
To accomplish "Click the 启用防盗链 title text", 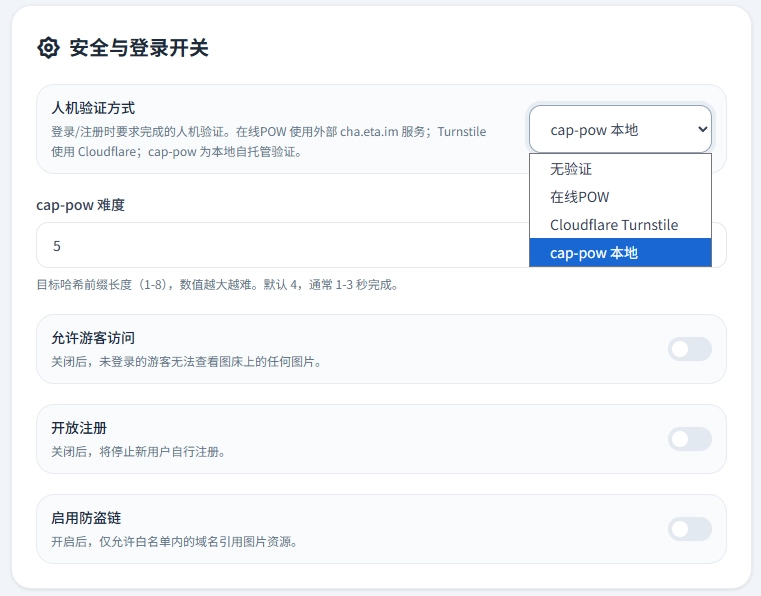I will pyautogui.click(x=86, y=518).
